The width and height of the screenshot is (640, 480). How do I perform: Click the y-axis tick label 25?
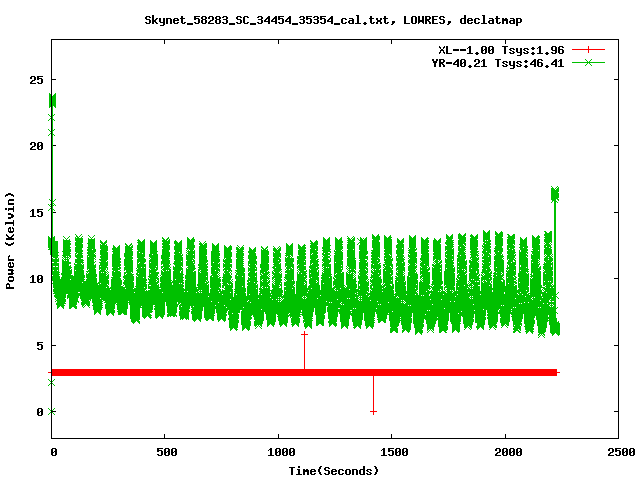click(x=36, y=80)
